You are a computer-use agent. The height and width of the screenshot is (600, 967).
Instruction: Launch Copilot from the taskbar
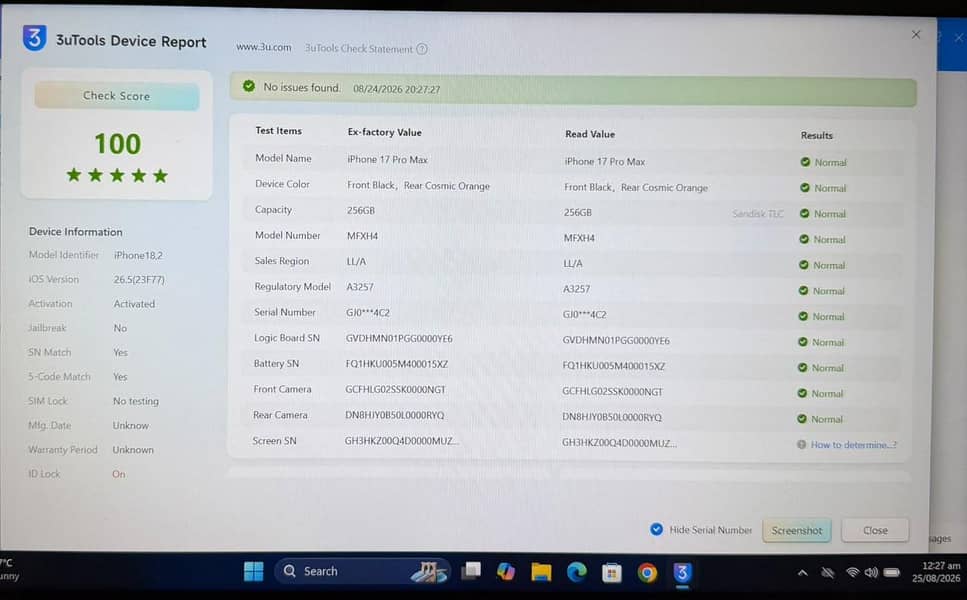pyautogui.click(x=506, y=572)
